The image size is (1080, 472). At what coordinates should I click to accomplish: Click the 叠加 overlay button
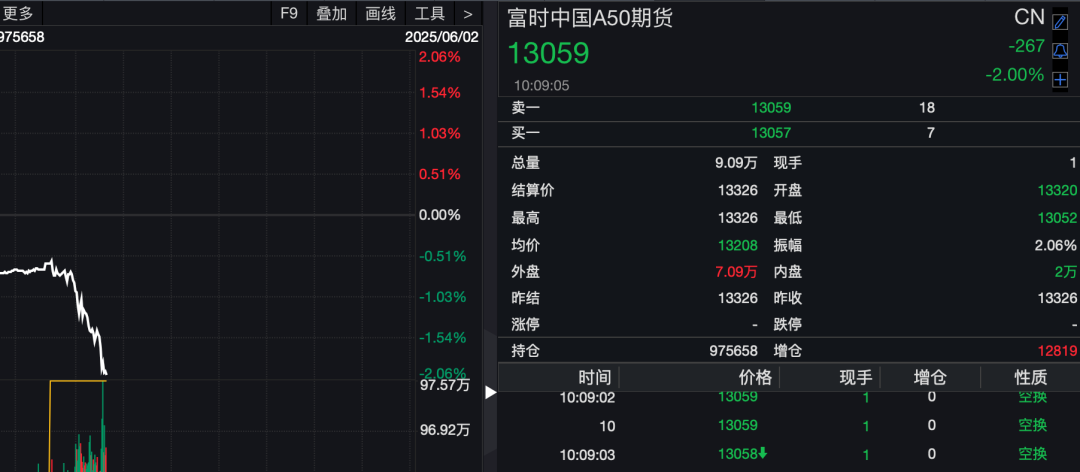[332, 13]
